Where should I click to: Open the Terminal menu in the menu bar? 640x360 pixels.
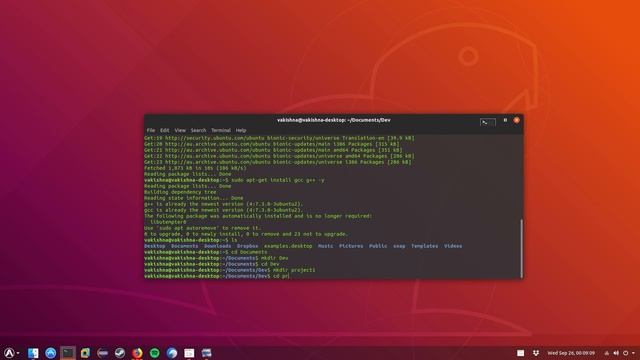coord(221,130)
